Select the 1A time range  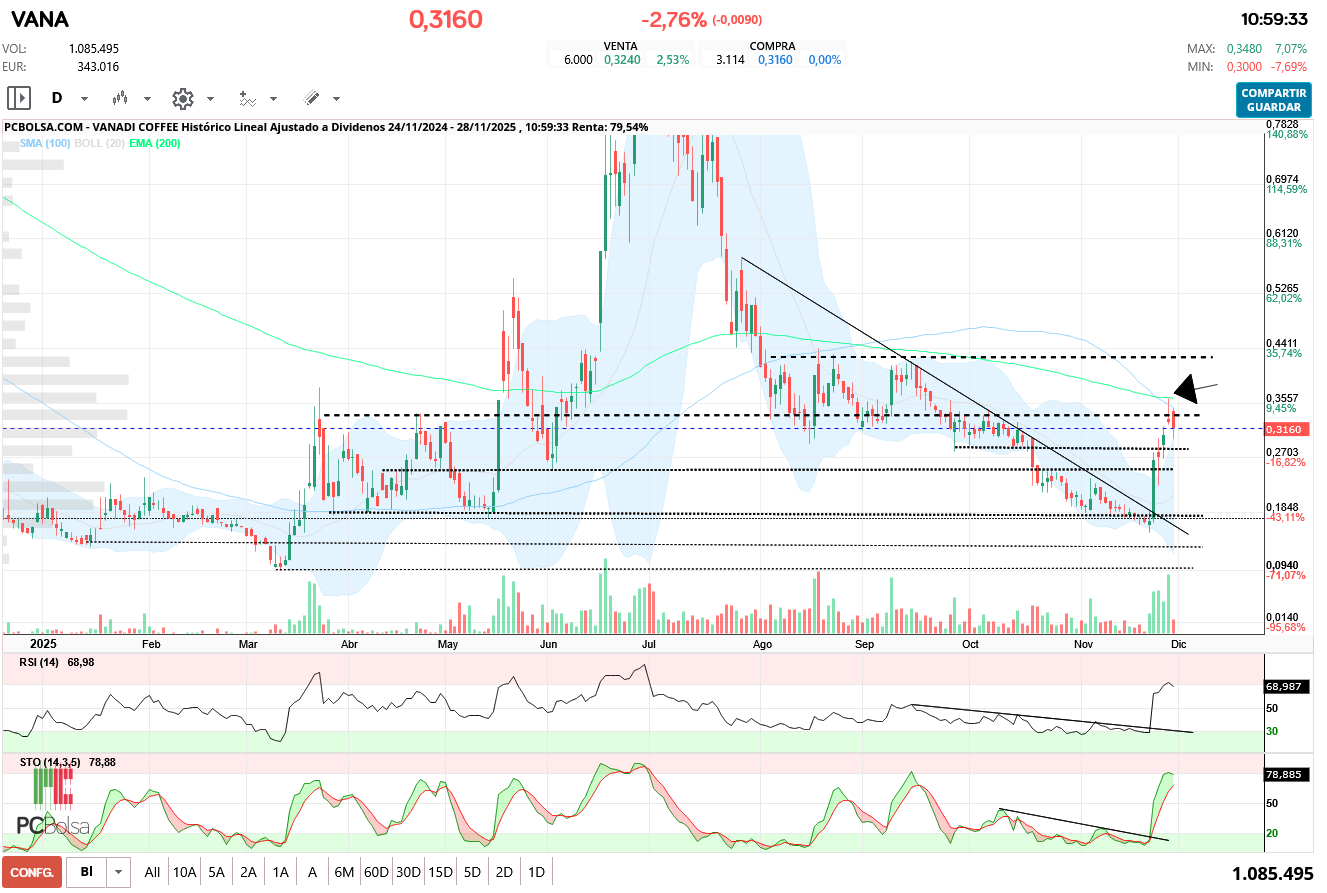coord(280,872)
